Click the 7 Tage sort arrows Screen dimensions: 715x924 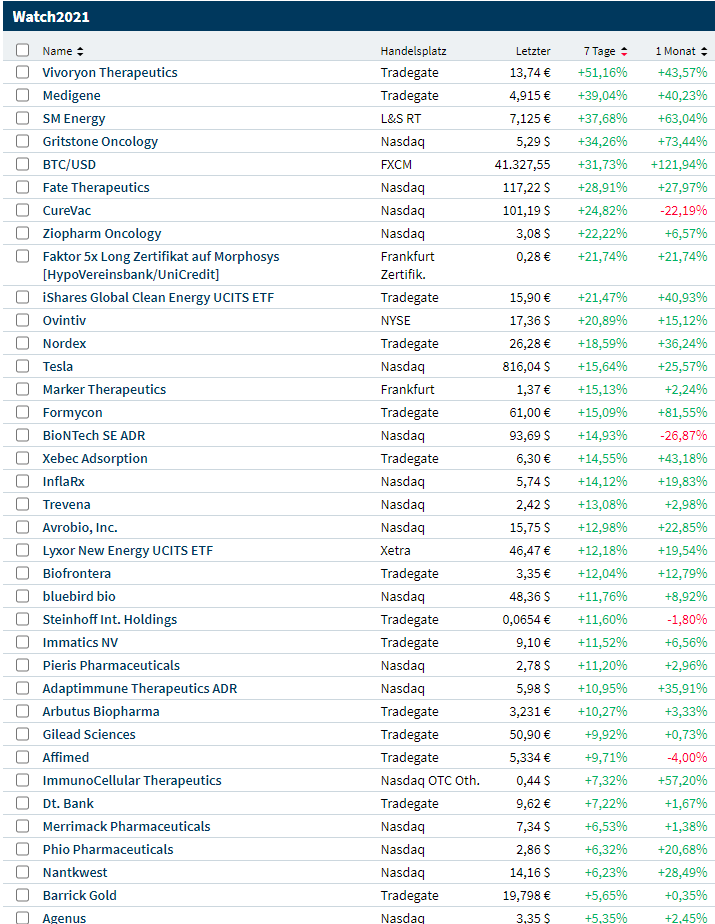point(624,51)
